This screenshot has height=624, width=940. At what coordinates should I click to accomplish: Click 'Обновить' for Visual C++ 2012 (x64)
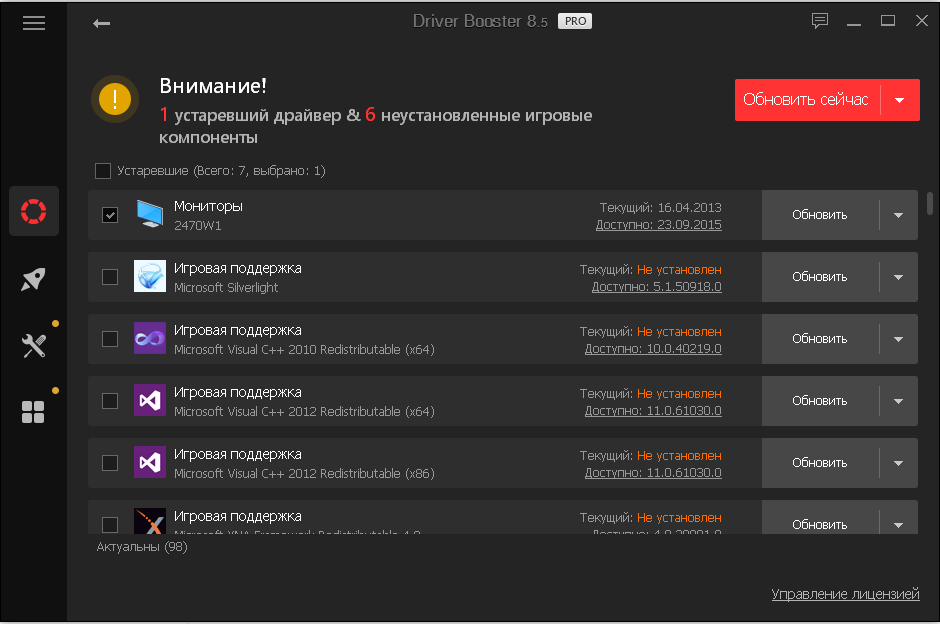coord(820,401)
